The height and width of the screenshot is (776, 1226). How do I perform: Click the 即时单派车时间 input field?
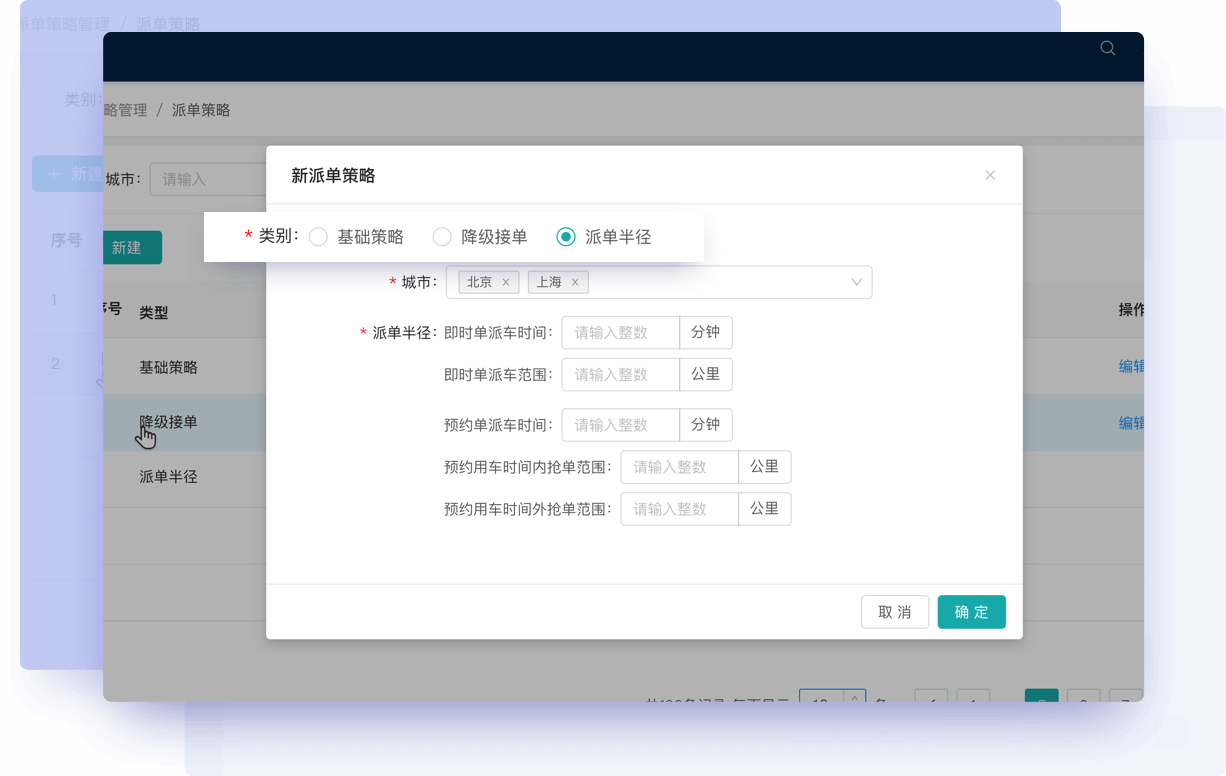click(x=620, y=332)
